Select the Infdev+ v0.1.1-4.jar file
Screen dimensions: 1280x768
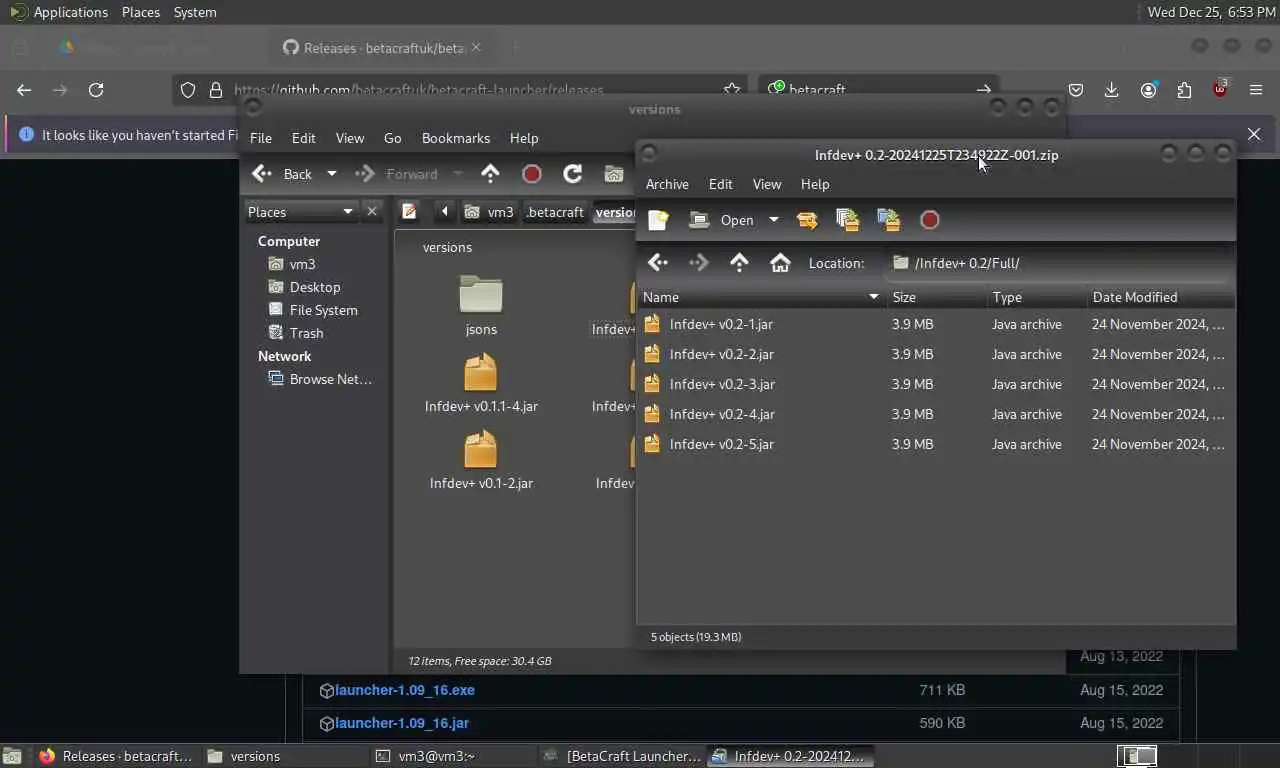pos(481,384)
